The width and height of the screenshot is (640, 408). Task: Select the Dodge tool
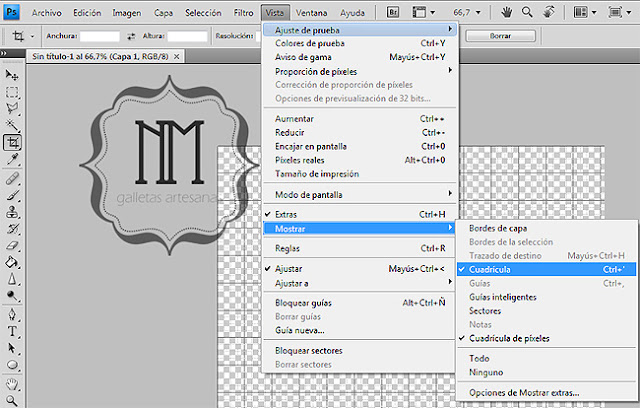coord(12,296)
